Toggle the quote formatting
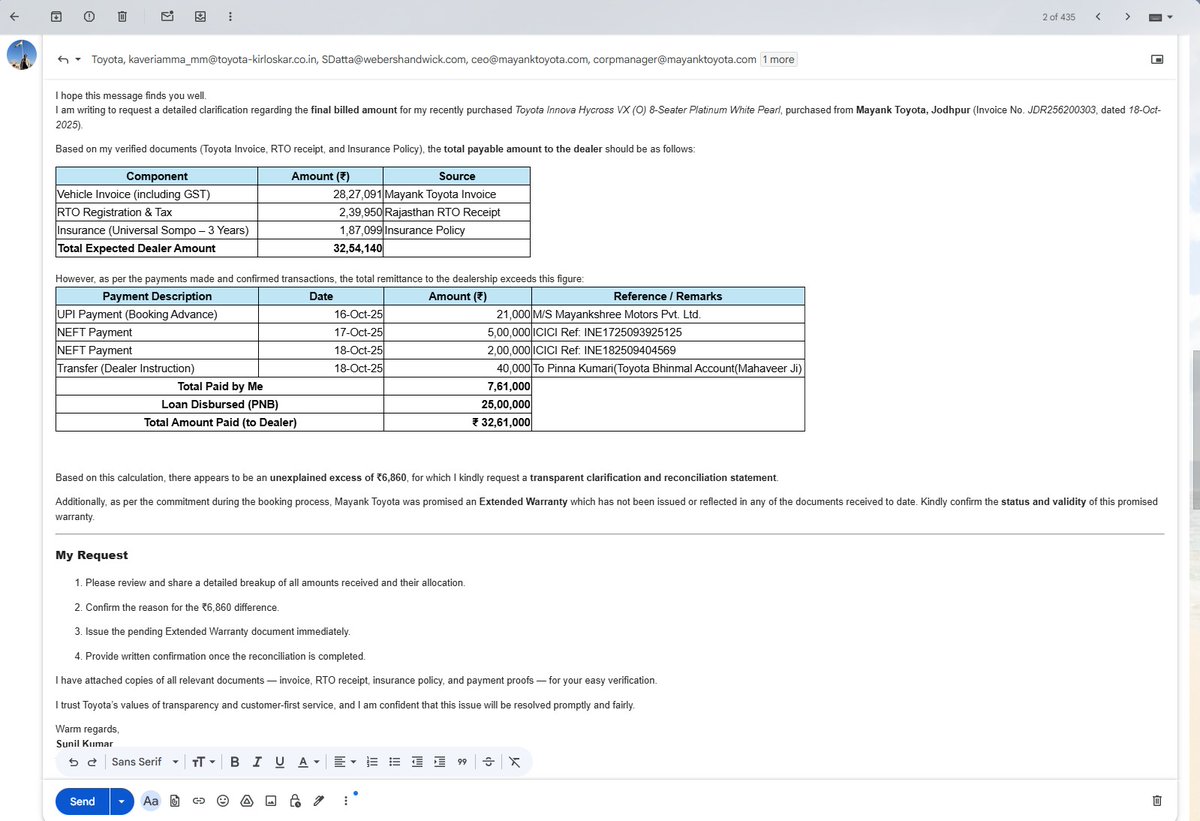The height and width of the screenshot is (821, 1200). 462,762
